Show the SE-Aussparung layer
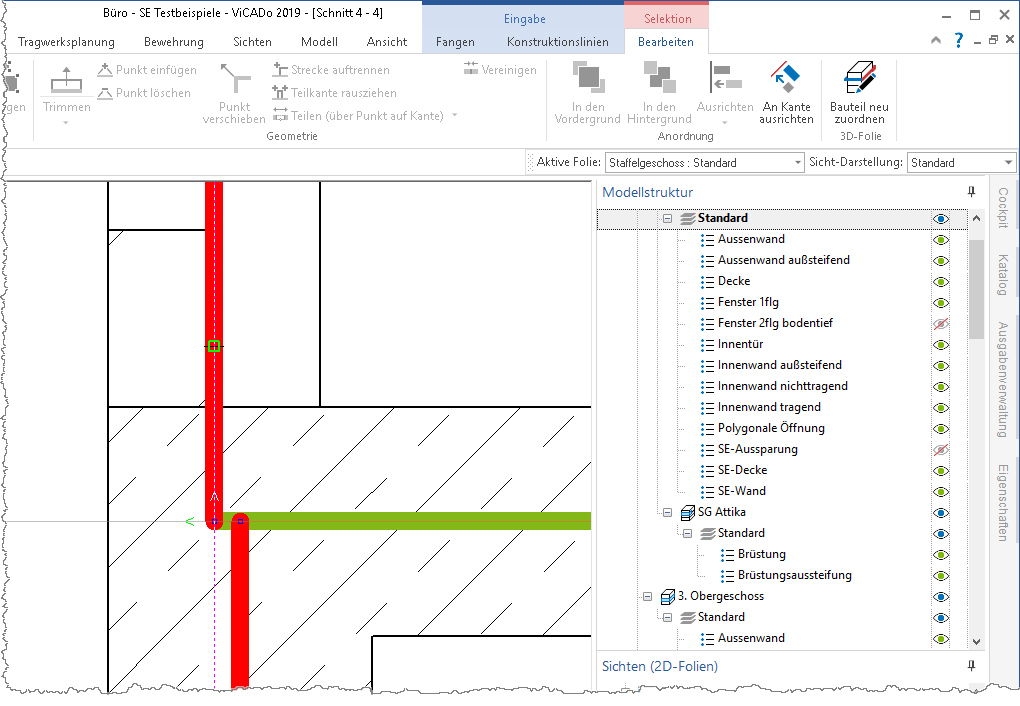The width and height of the screenshot is (1020, 706). (x=941, y=450)
